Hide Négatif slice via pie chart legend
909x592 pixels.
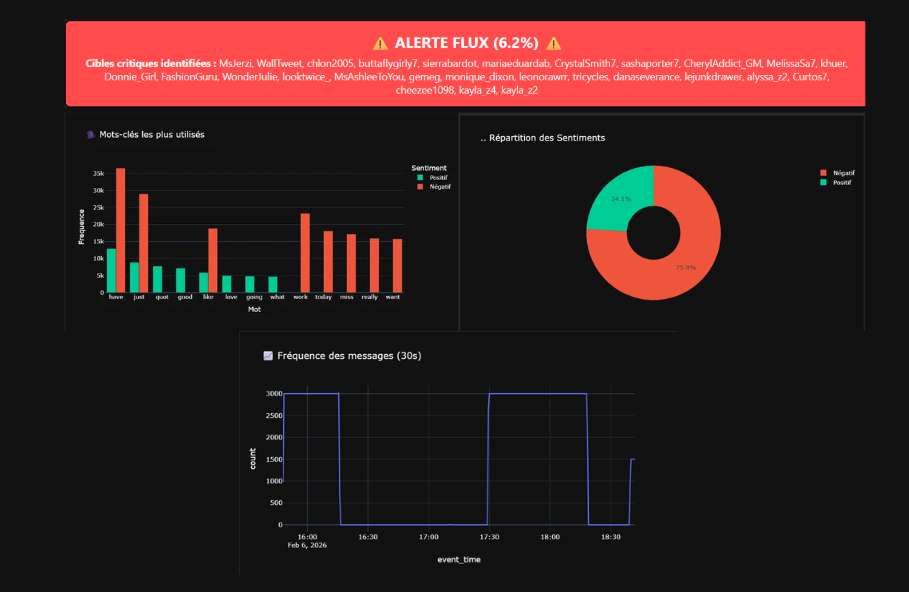pyautogui.click(x=838, y=173)
